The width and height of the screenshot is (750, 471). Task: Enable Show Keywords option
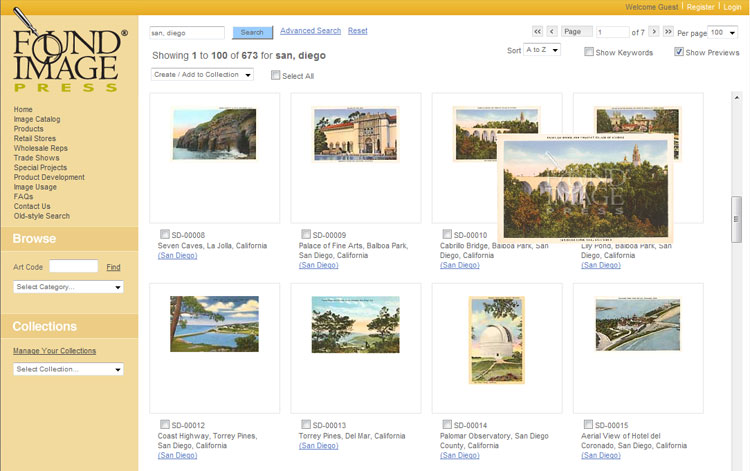589,52
